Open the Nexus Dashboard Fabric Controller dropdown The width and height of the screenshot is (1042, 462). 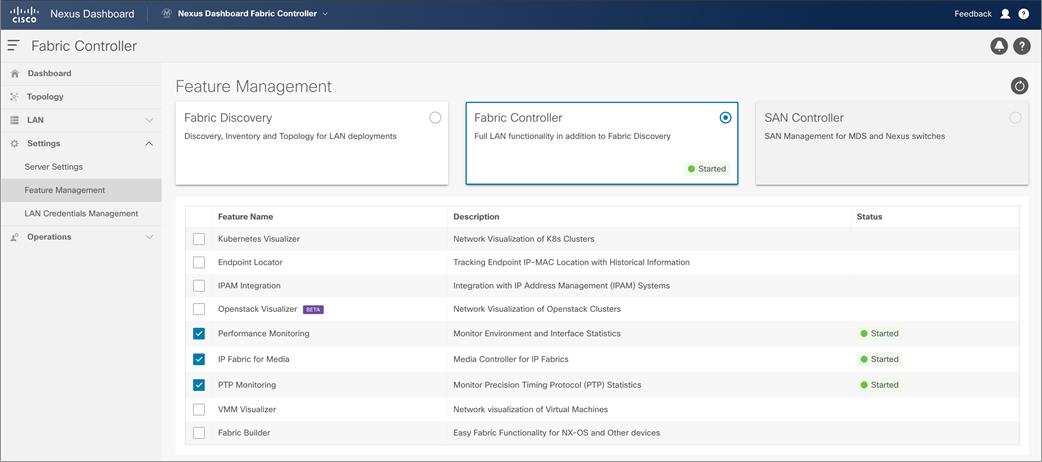click(253, 14)
